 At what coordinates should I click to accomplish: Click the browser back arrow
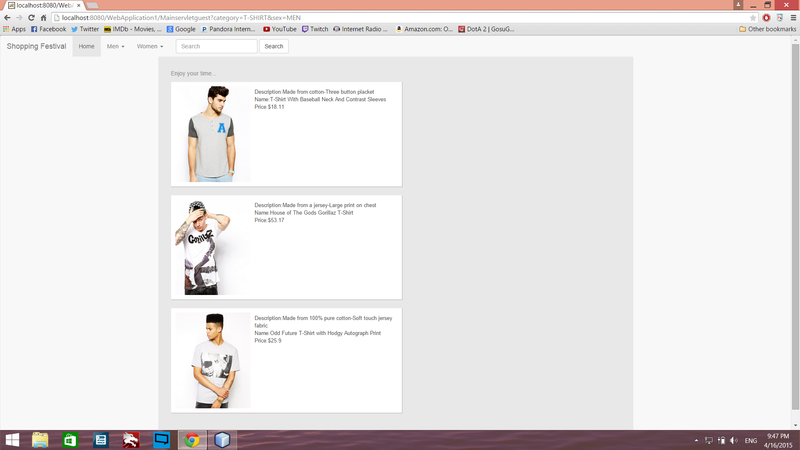pyautogui.click(x=8, y=18)
